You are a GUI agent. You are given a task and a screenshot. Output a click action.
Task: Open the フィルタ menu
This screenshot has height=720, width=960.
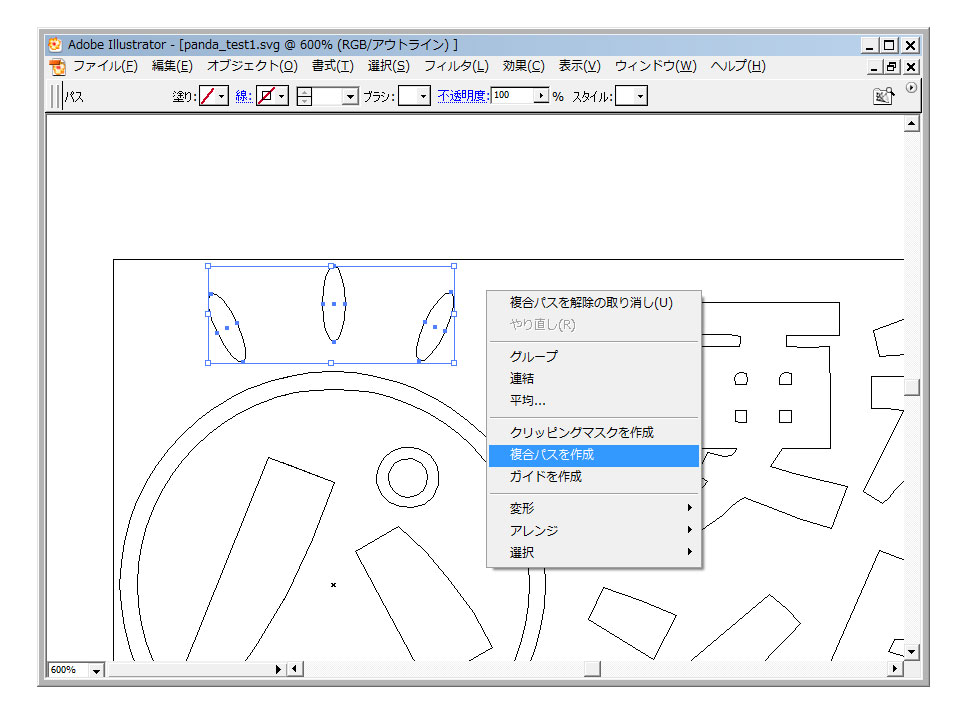tap(456, 66)
